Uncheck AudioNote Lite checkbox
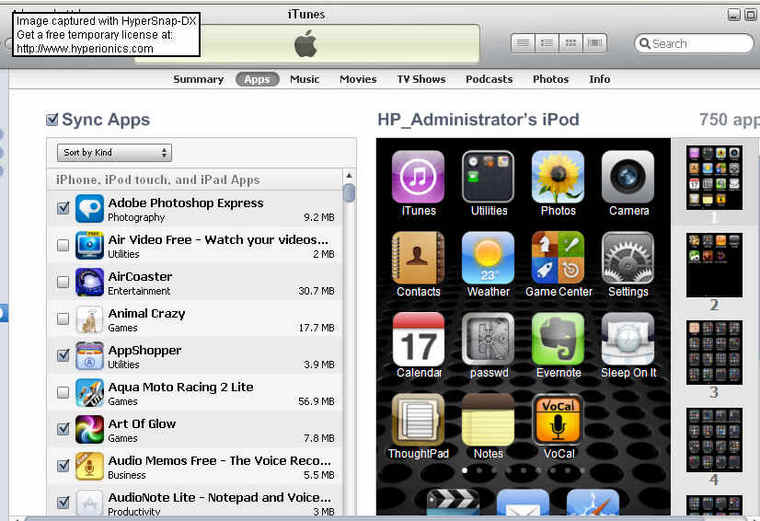This screenshot has width=760, height=521. point(63,503)
